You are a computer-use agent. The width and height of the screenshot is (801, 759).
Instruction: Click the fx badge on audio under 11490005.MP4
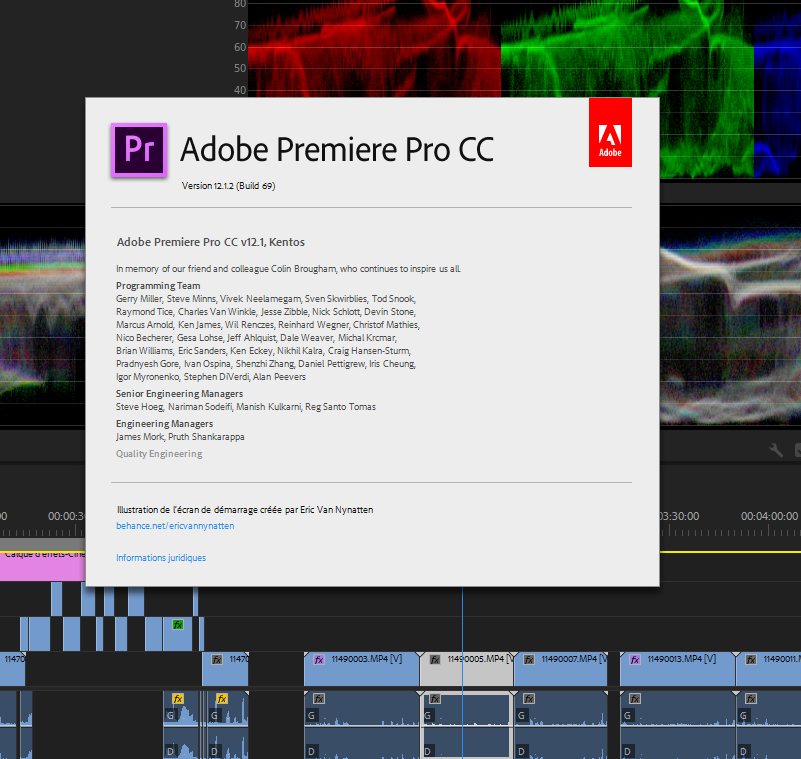coord(435,699)
